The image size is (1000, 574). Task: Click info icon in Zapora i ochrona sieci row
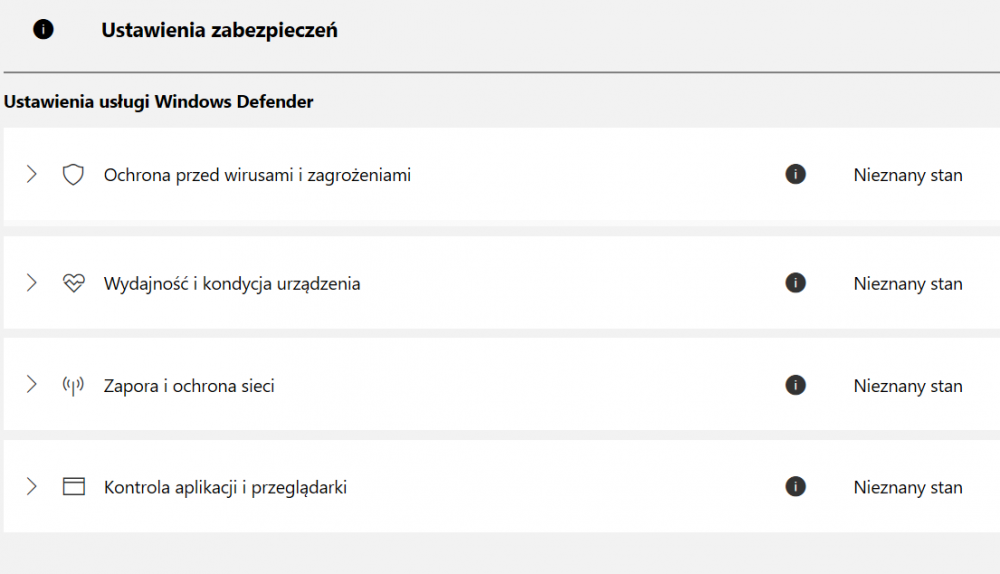795,385
